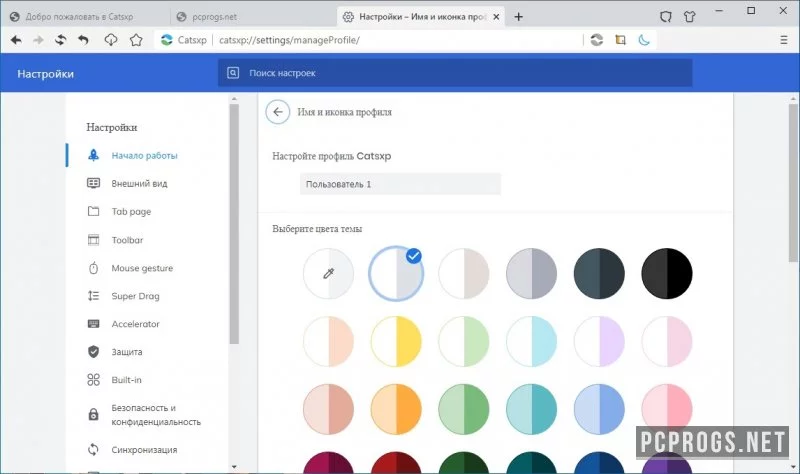Viewport: 800px width, 474px height.
Task: Switch to Добро пожаловать в Catsxp tab
Action: [80, 17]
